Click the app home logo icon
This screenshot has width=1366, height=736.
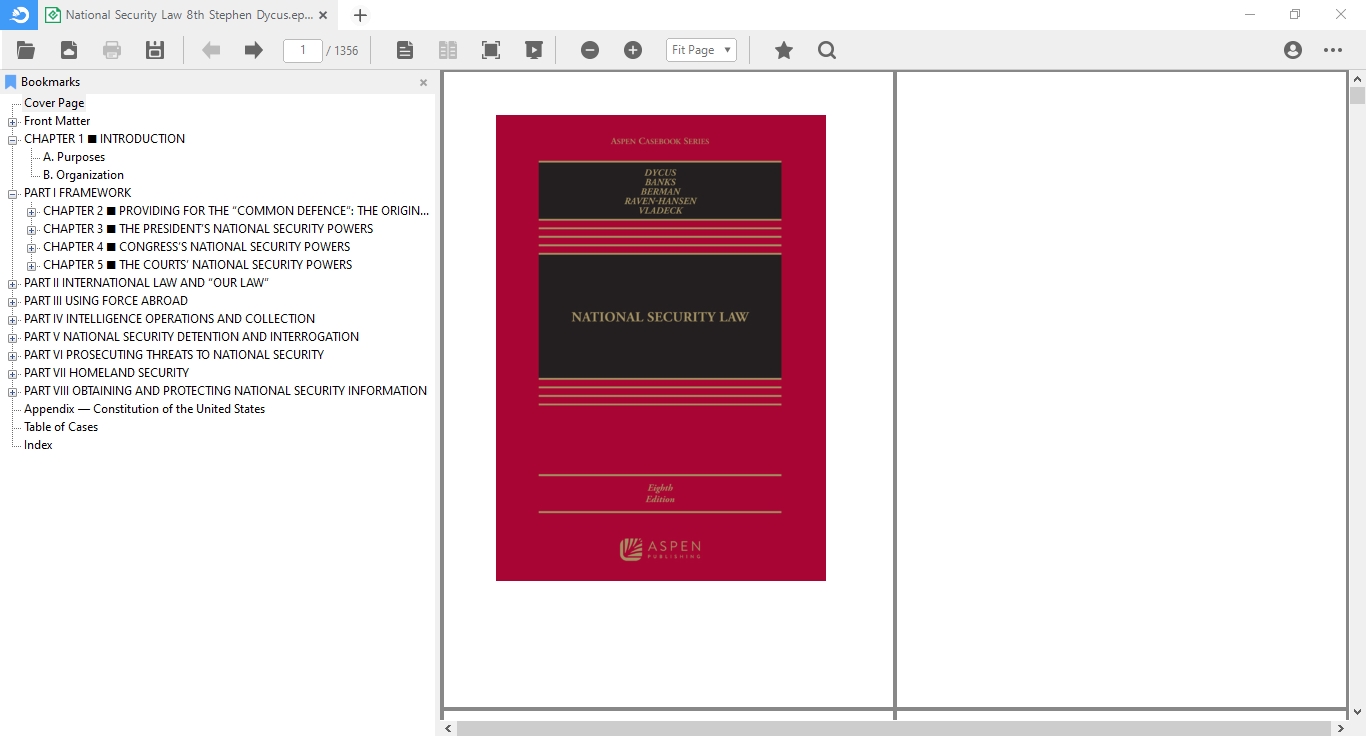[19, 14]
